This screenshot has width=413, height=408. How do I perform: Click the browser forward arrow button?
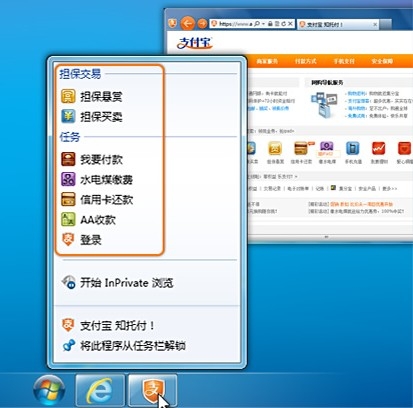[202, 24]
